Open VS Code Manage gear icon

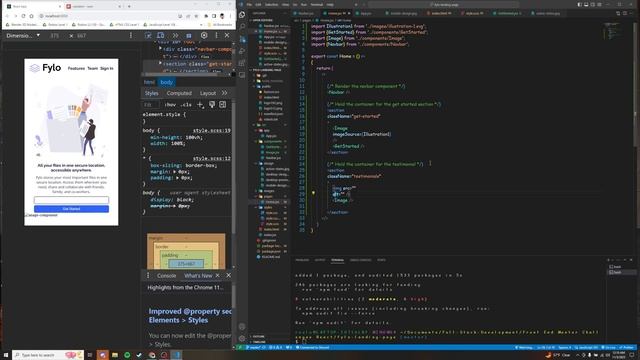pyautogui.click(x=242, y=338)
